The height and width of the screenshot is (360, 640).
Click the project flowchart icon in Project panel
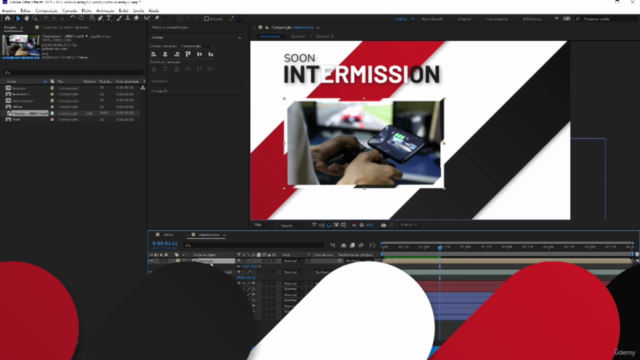142,88
